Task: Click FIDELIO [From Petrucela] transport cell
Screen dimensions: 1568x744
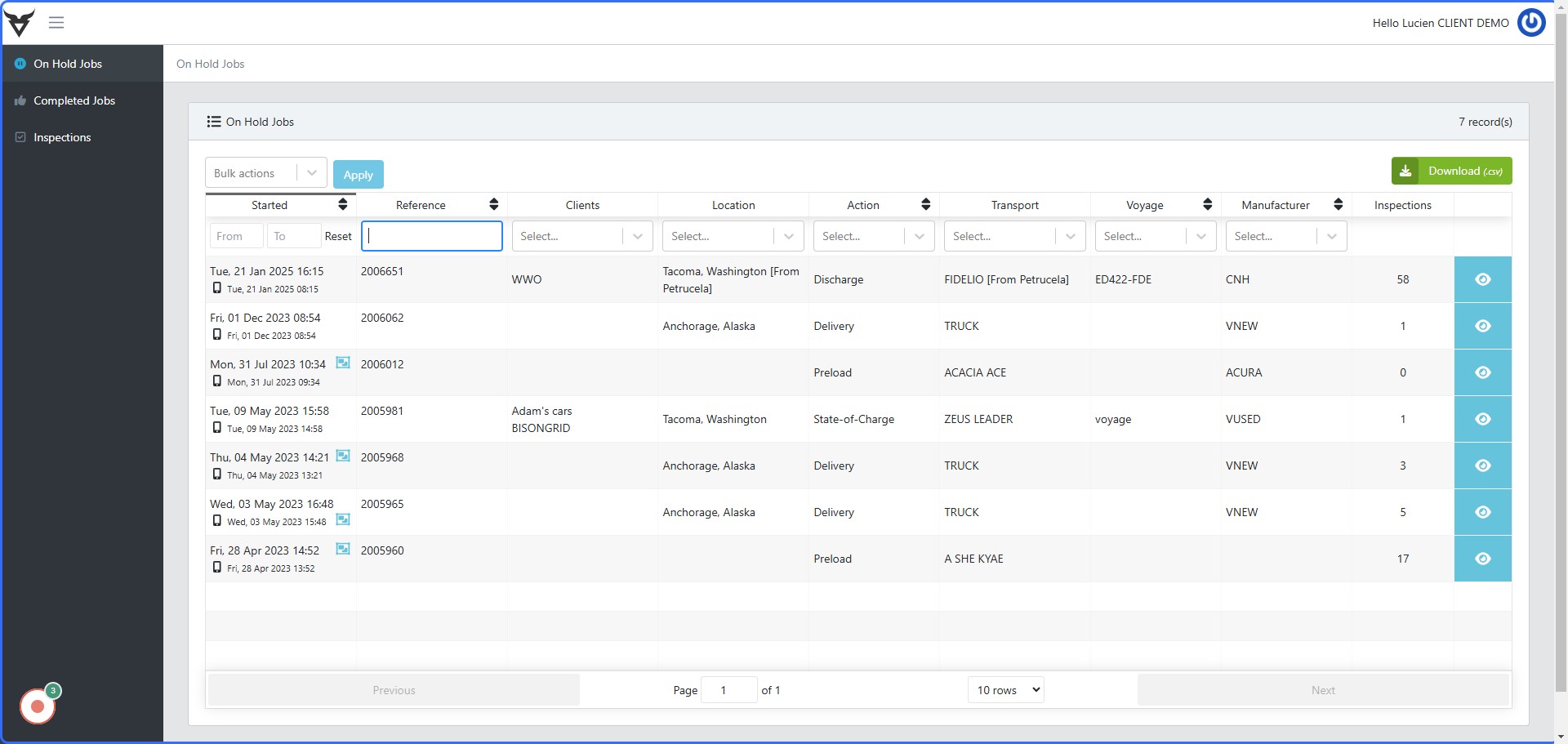Action: pyautogui.click(x=1006, y=279)
